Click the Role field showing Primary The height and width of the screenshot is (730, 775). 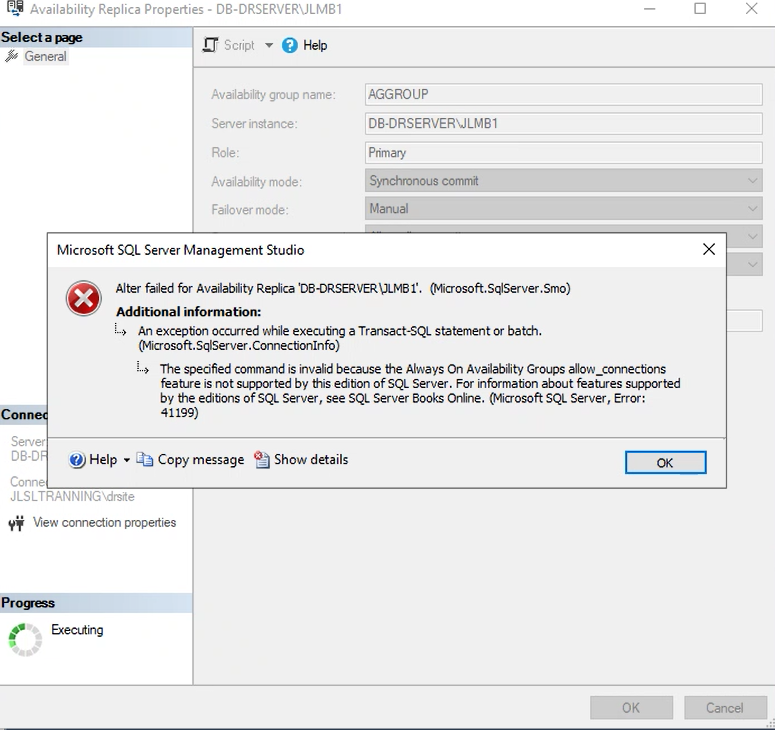coord(563,153)
